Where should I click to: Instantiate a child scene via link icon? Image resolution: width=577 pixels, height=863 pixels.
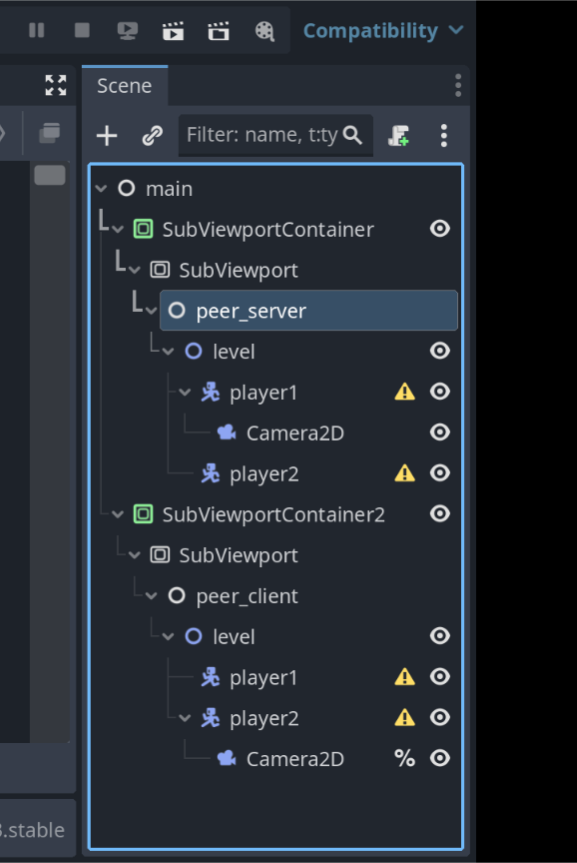[152, 135]
